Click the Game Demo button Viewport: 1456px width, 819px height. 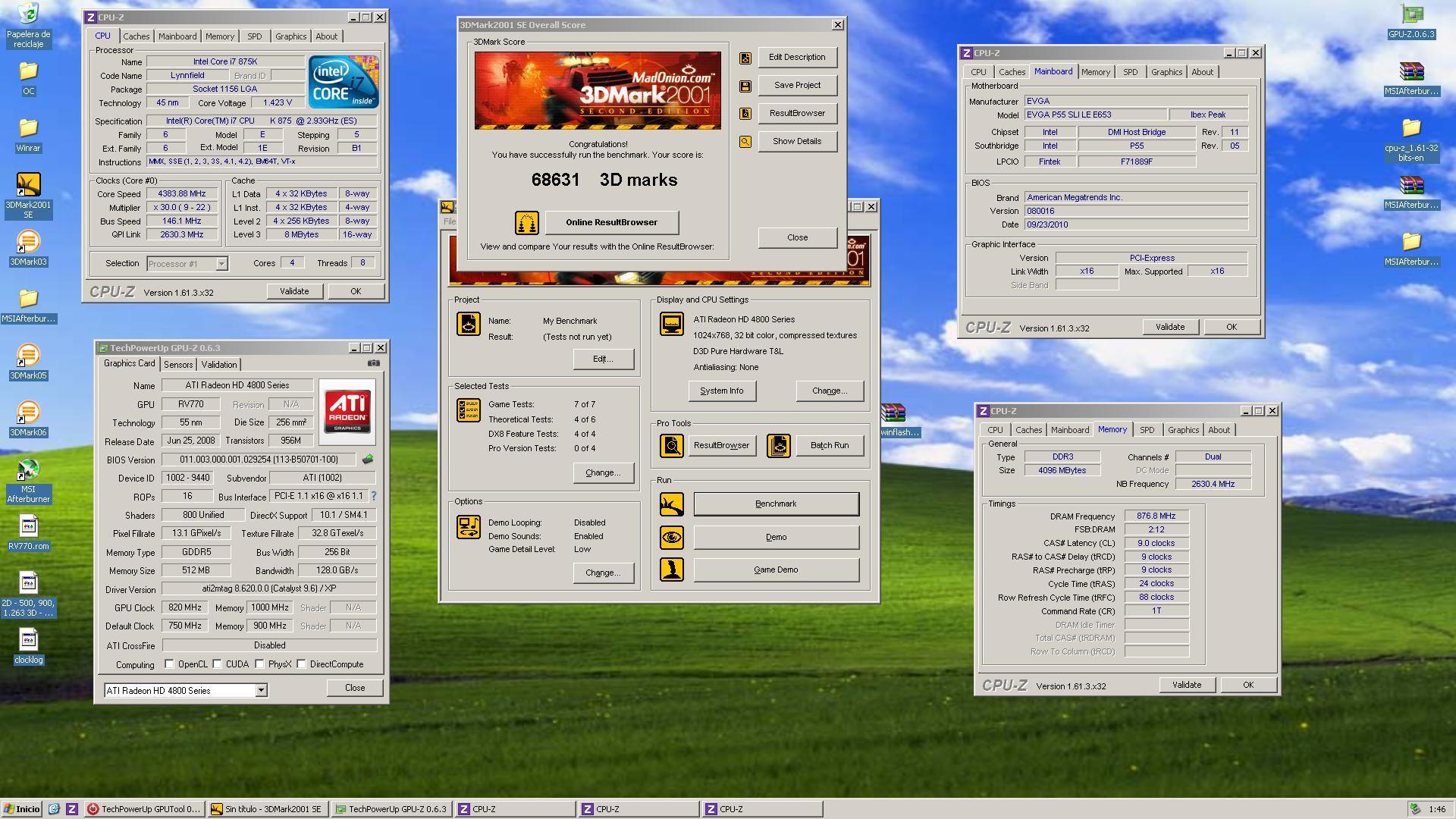(776, 570)
